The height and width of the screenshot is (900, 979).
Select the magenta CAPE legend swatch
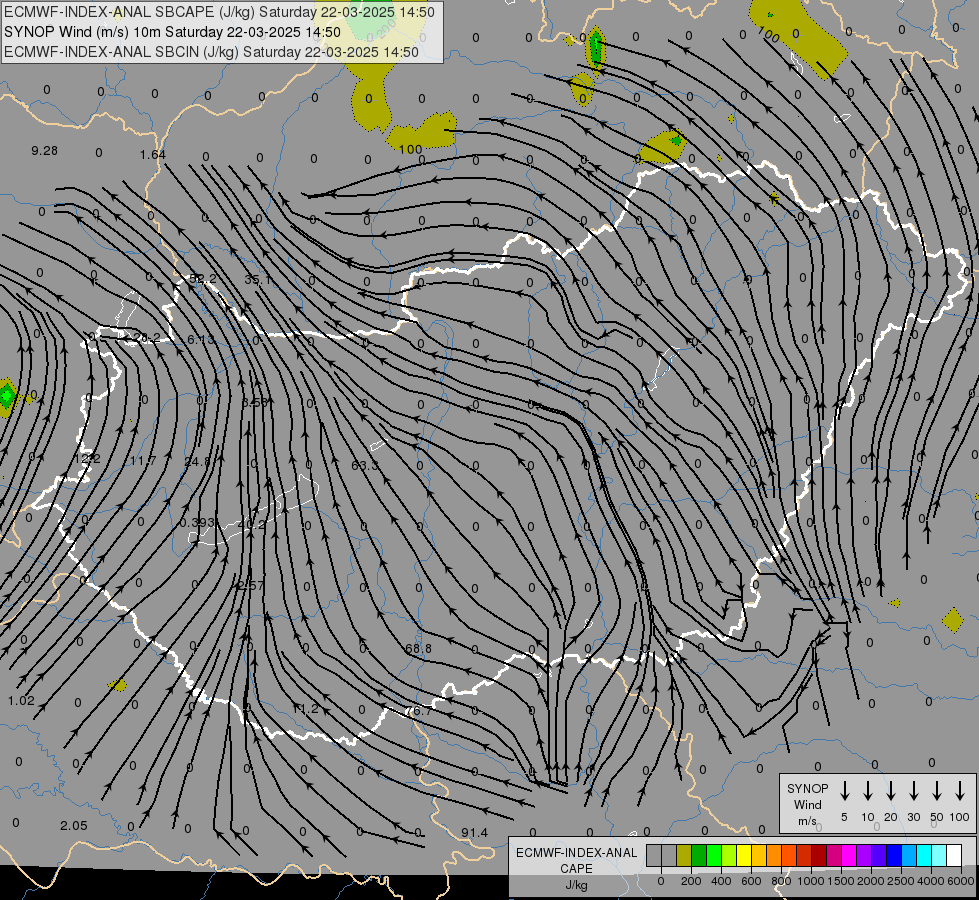pyautogui.click(x=849, y=856)
